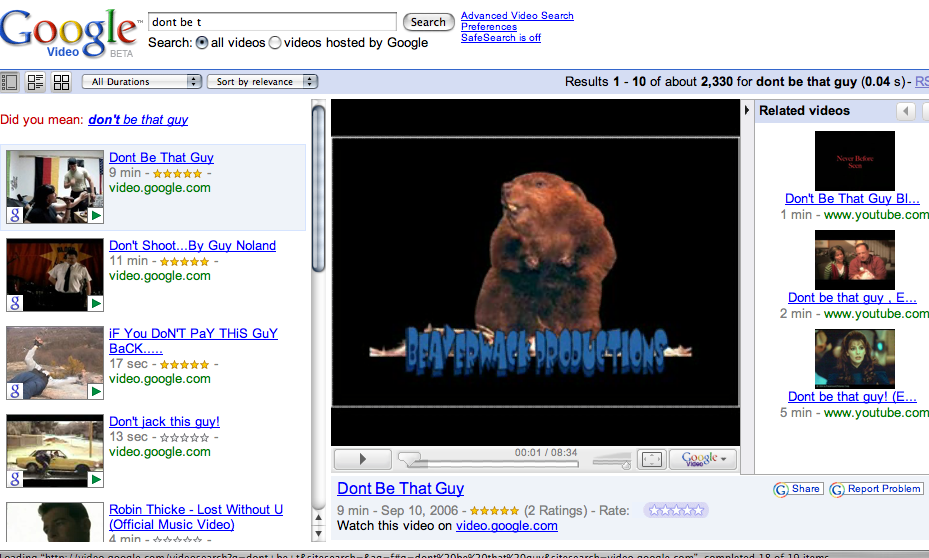
Task: Click the Search button
Action: [x=428, y=22]
